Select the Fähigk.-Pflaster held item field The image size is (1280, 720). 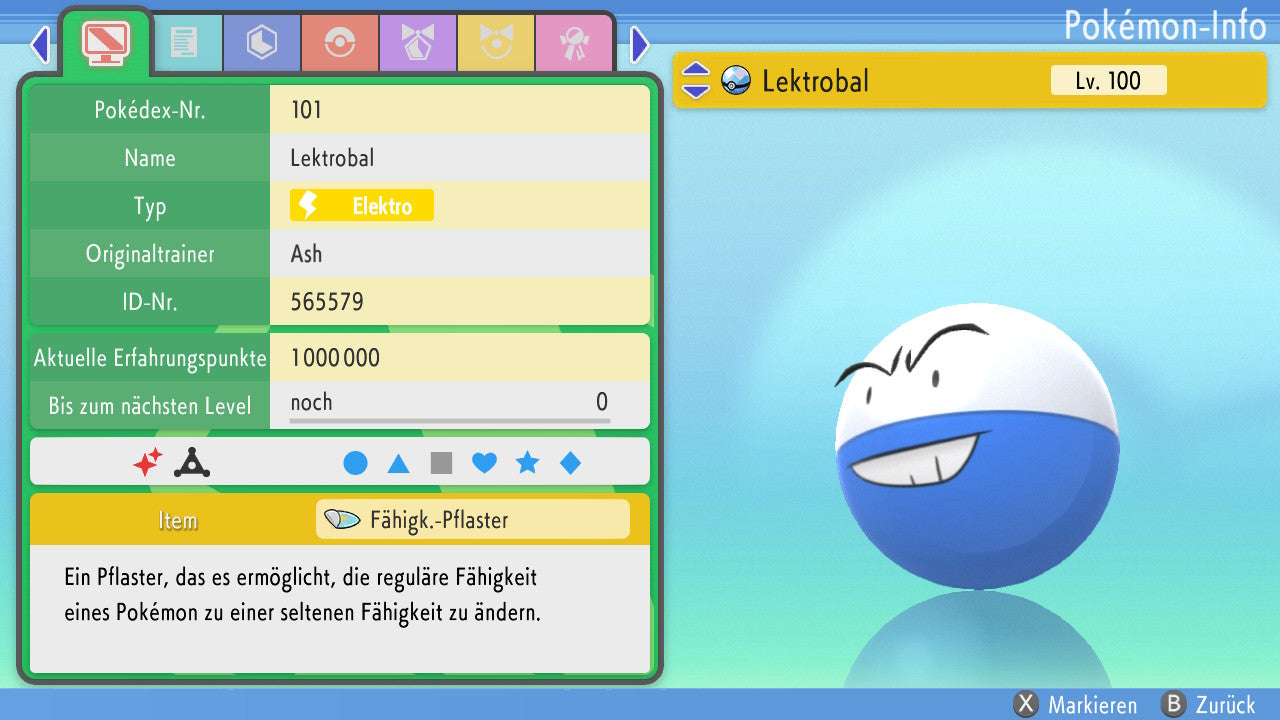(472, 520)
